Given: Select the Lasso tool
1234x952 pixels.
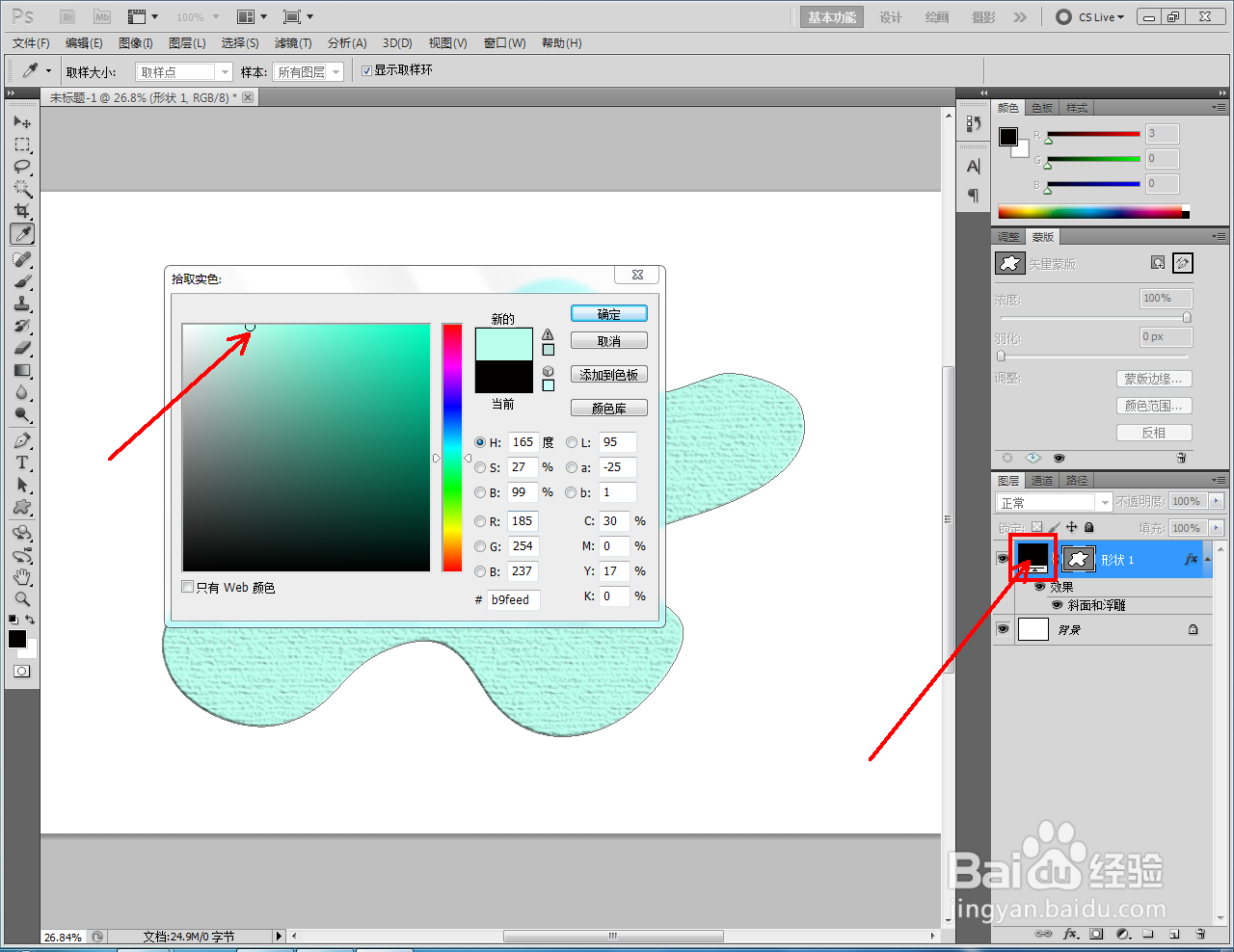Looking at the screenshot, I should coord(22,167).
